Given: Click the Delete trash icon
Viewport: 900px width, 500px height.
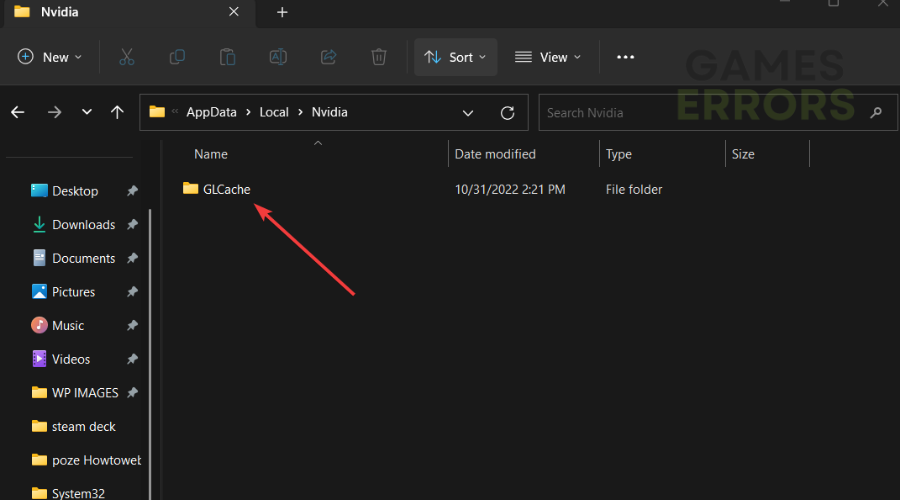Looking at the screenshot, I should 379,57.
